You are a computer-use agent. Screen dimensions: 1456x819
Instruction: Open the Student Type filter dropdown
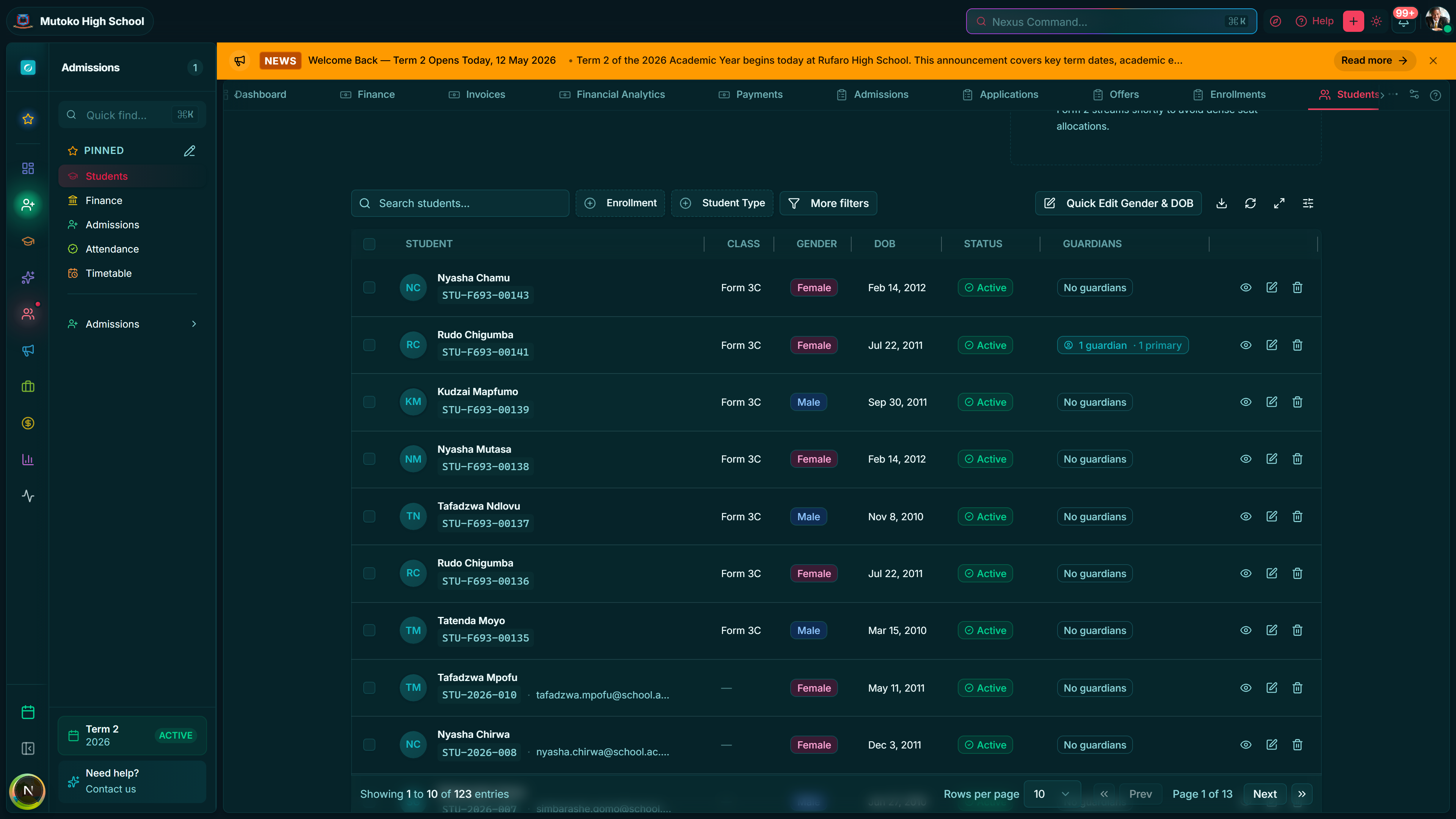pos(722,204)
